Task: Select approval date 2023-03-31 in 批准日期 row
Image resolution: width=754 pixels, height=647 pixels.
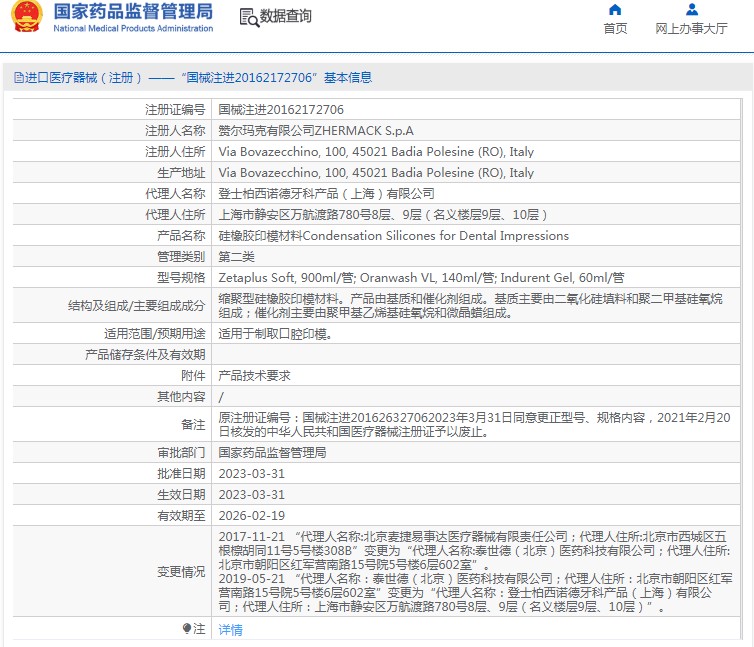Action: [251, 474]
